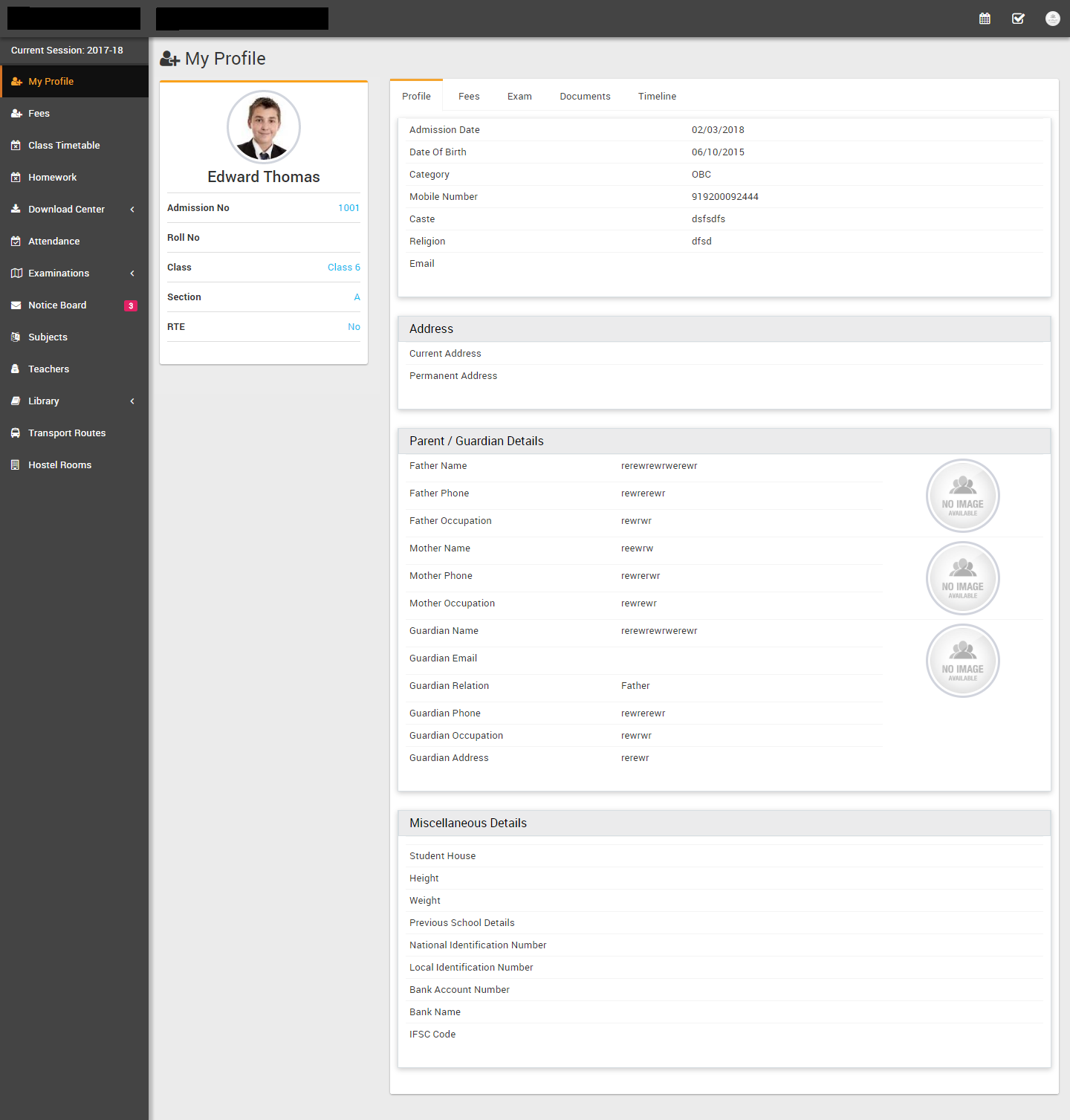The image size is (1070, 1120).
Task: Open the Exam tab
Action: coord(519,97)
